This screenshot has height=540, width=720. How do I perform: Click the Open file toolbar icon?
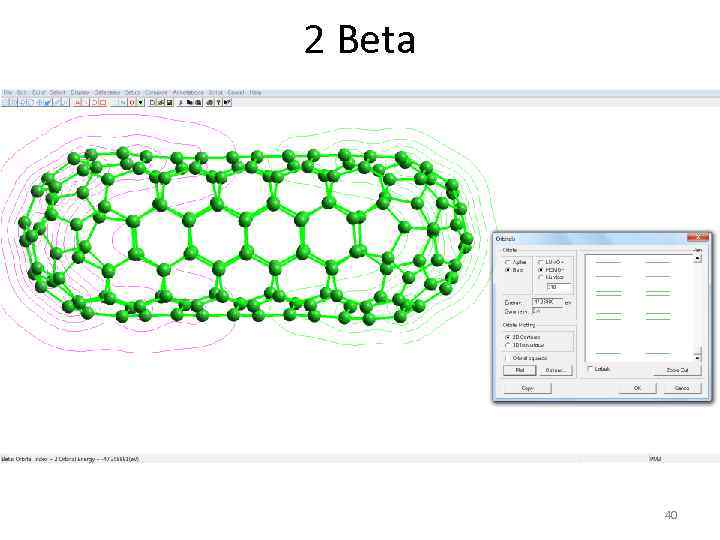click(161, 102)
